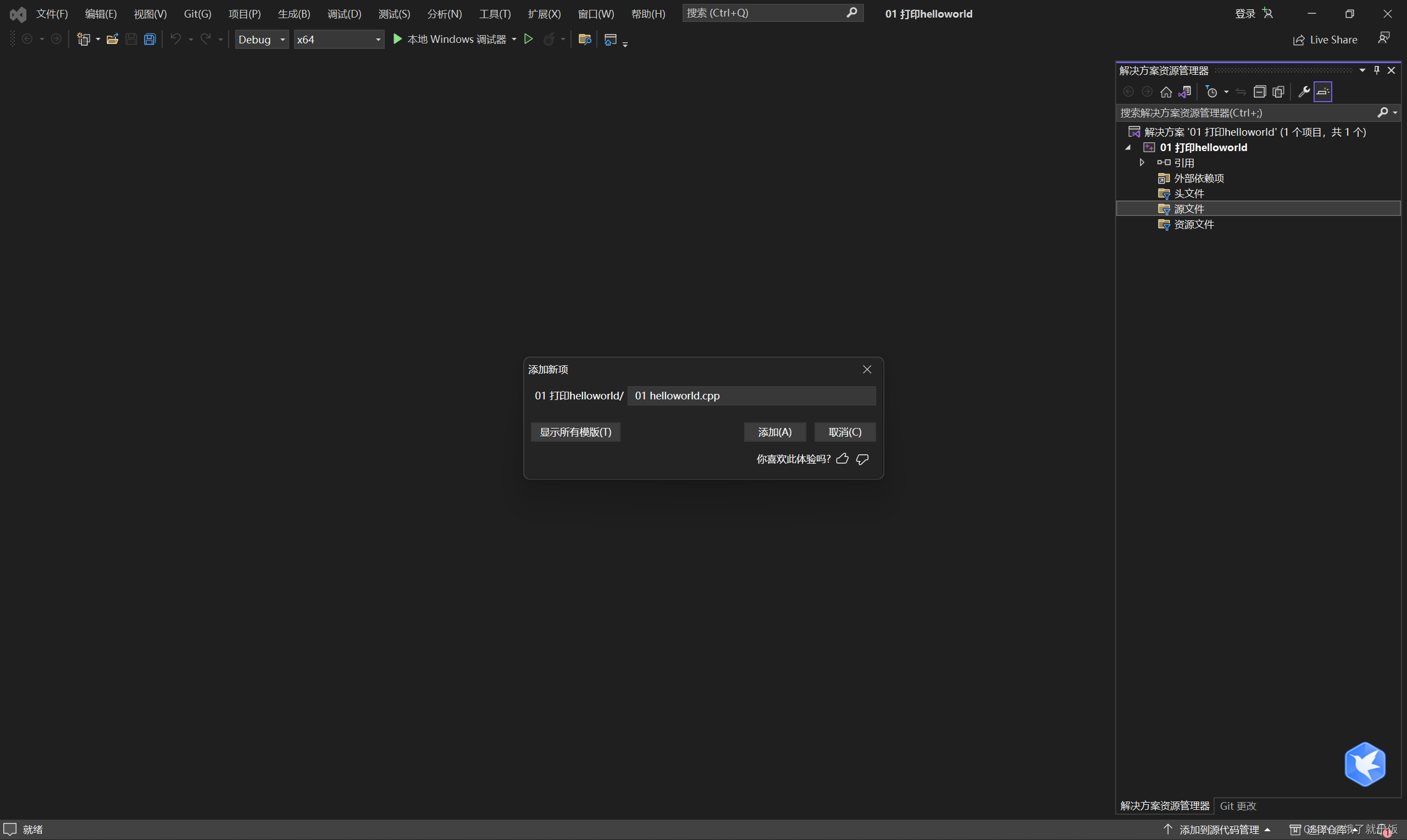Click the main search box magnifier icon
This screenshot has height=840, width=1407.
[x=851, y=13]
